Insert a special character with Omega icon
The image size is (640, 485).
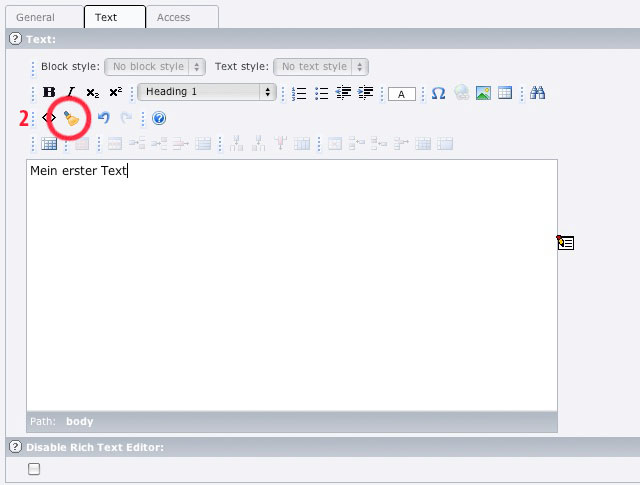point(438,93)
